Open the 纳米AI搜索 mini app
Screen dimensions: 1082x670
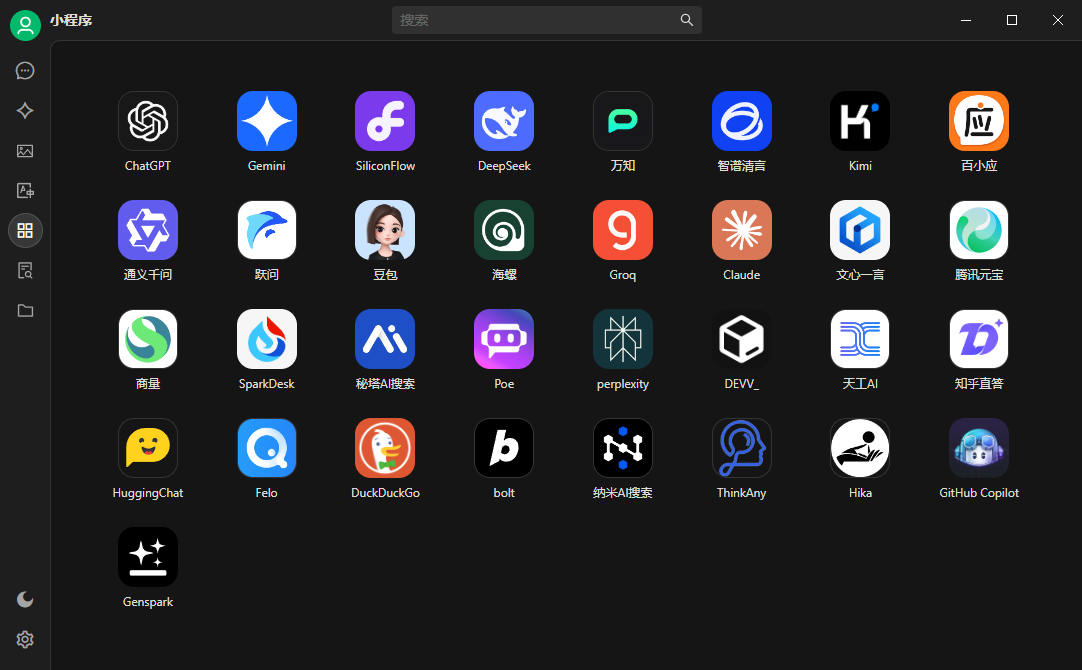click(622, 449)
